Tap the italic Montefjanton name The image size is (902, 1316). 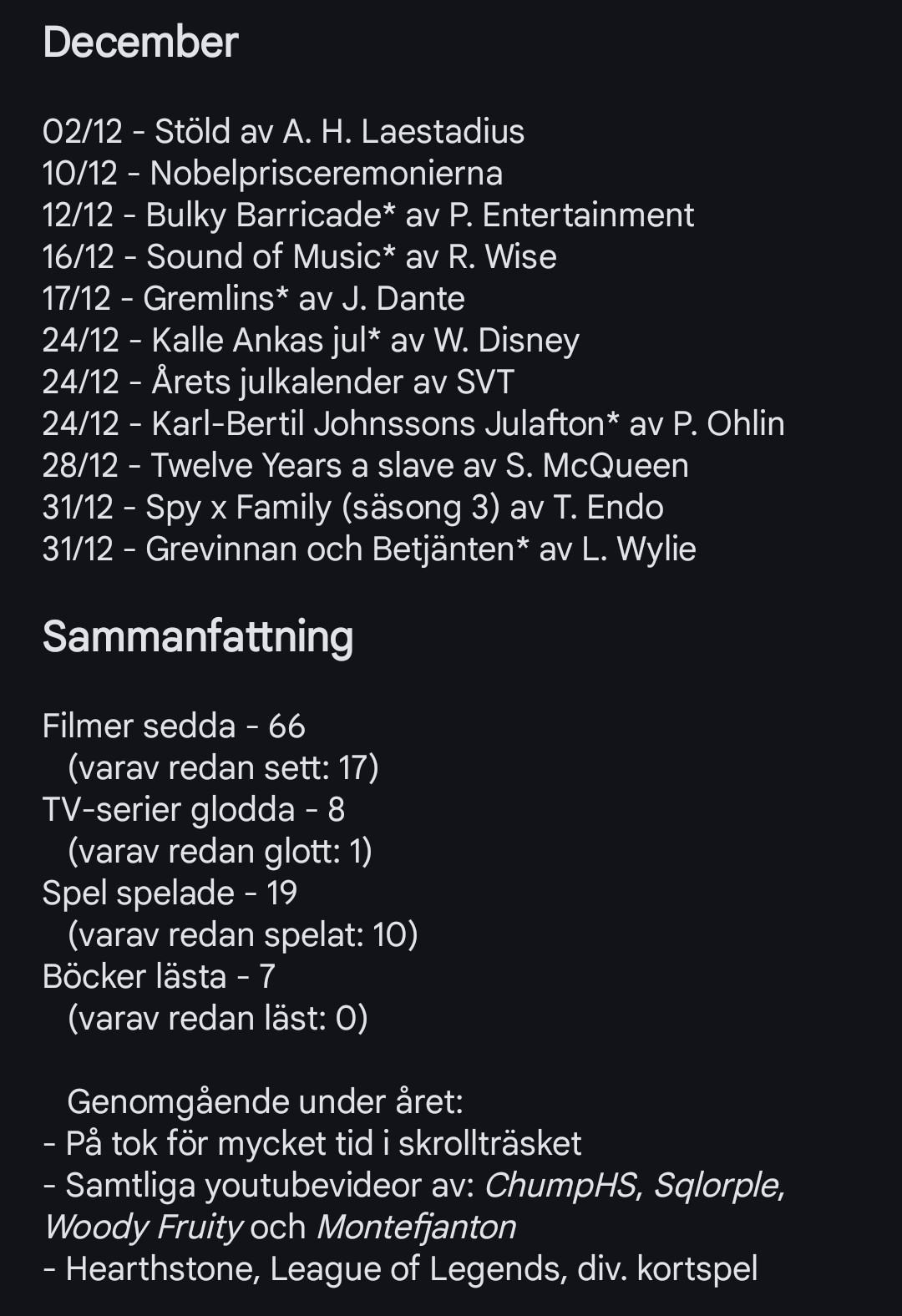[416, 1227]
